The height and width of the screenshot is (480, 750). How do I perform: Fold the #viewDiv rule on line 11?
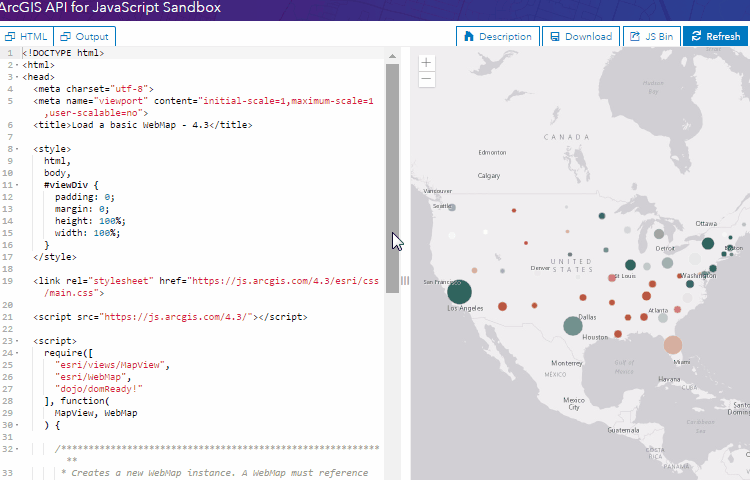click(17, 185)
